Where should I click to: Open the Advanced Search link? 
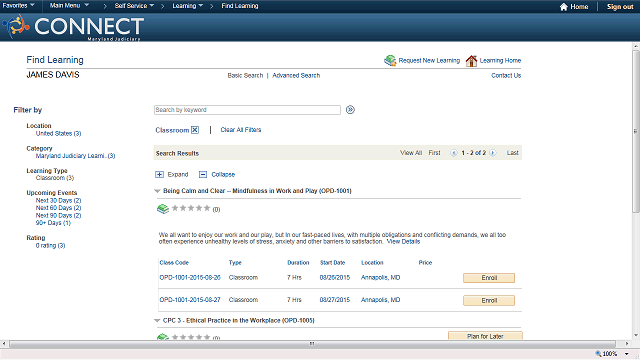(296, 76)
